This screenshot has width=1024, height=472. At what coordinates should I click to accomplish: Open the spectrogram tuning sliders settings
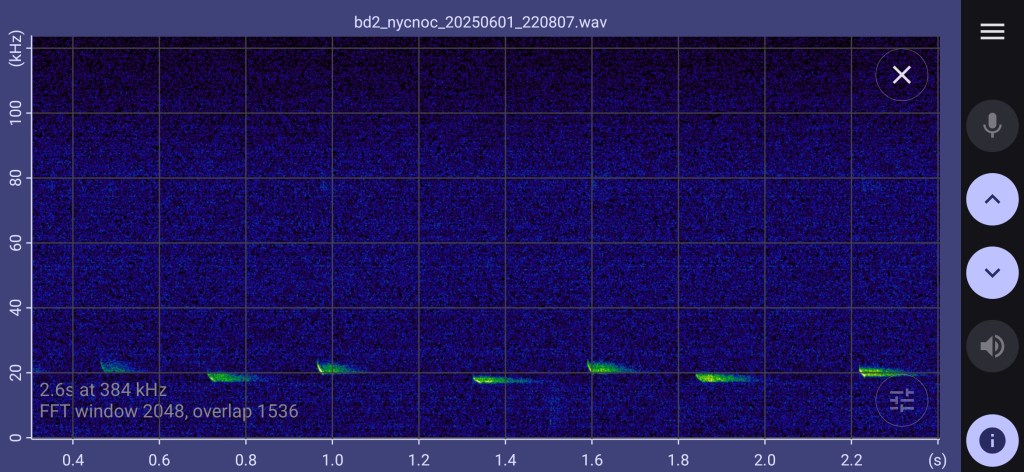point(901,401)
